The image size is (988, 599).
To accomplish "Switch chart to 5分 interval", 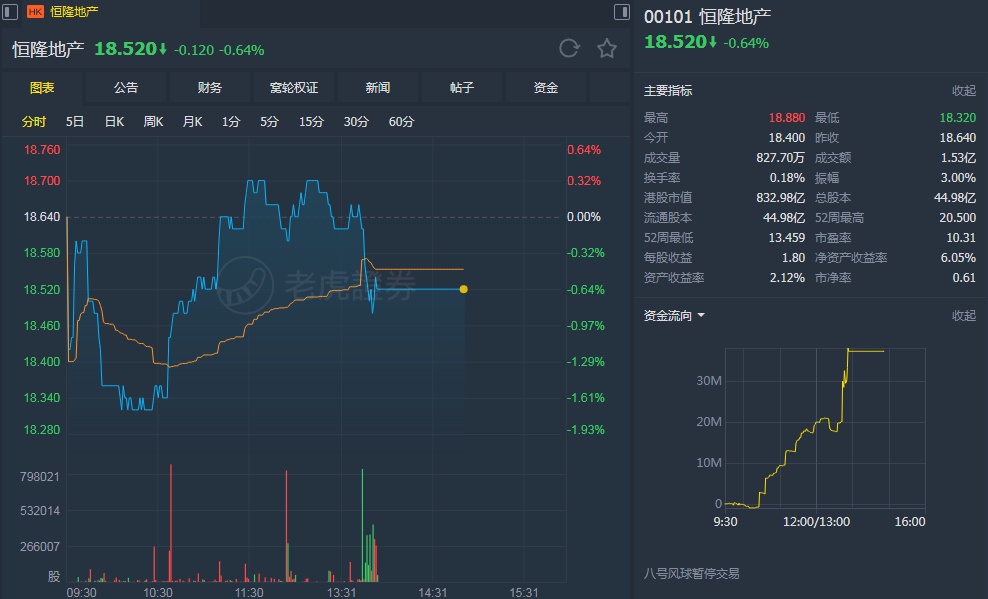I will (x=269, y=122).
